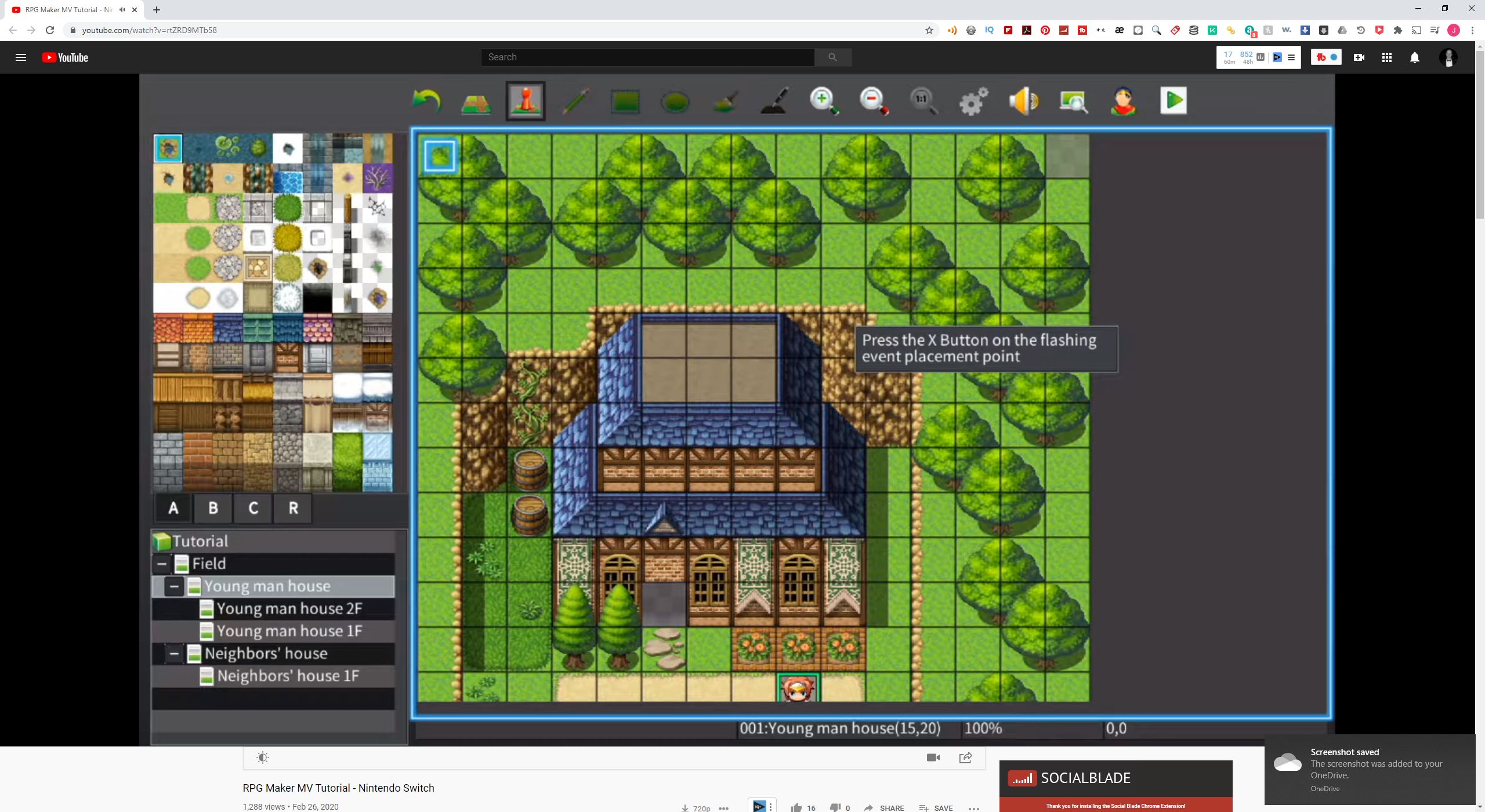Open the 720p quality options dots
1485x812 pixels.
(723, 808)
